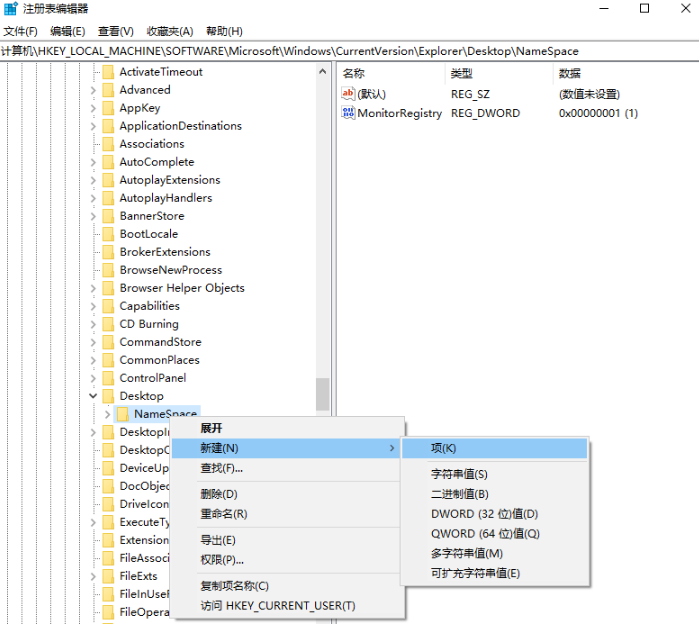This screenshot has height=625, width=699.
Task: Expand the Capabilities key arrow
Action: [93, 306]
